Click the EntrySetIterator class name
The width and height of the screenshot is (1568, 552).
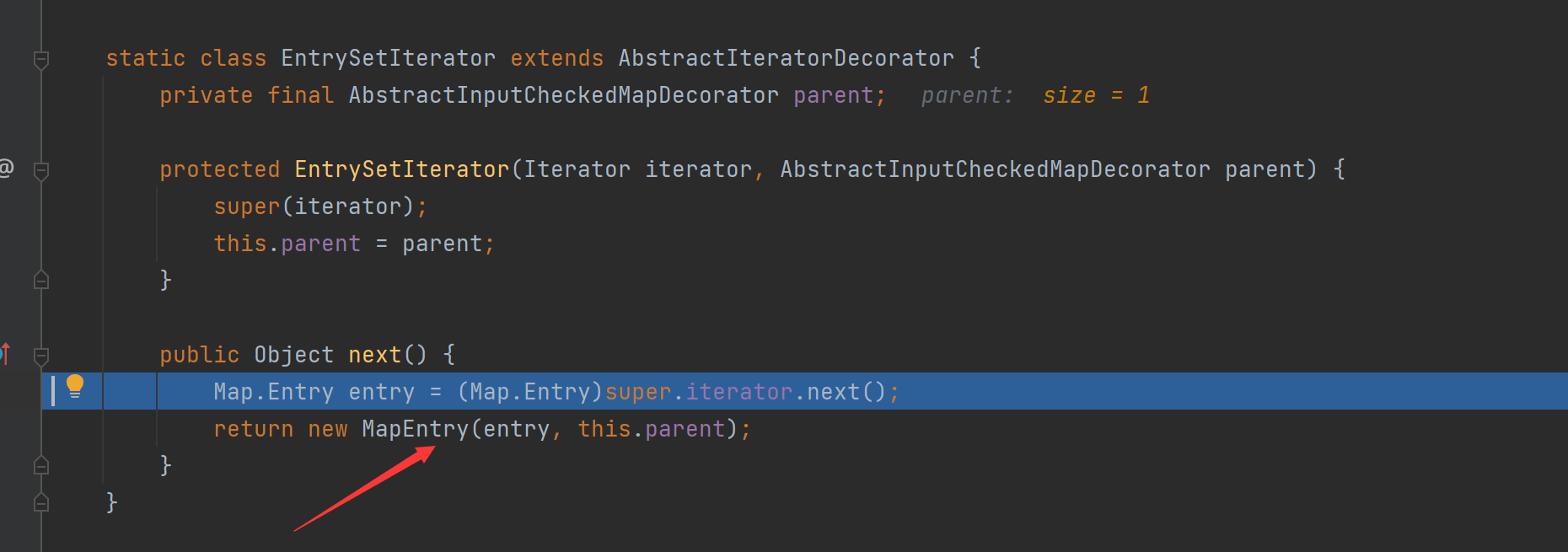point(388,58)
